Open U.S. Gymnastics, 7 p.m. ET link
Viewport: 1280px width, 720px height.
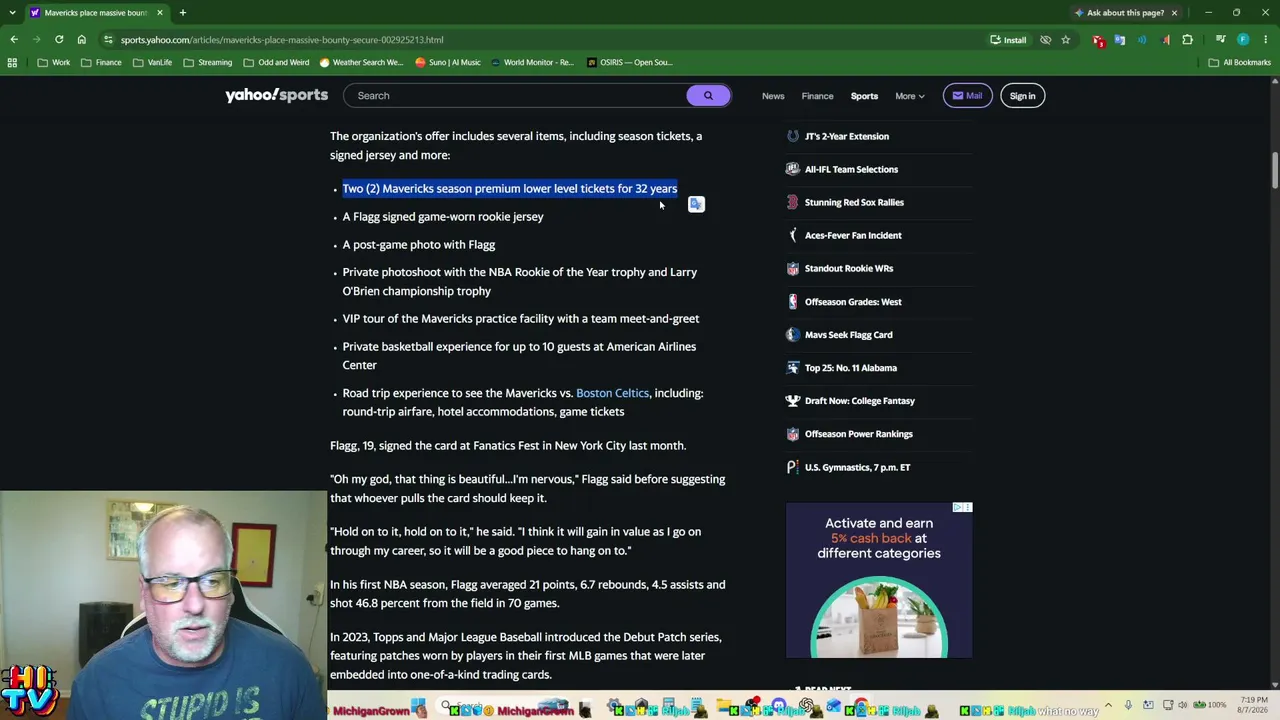pyautogui.click(x=857, y=467)
